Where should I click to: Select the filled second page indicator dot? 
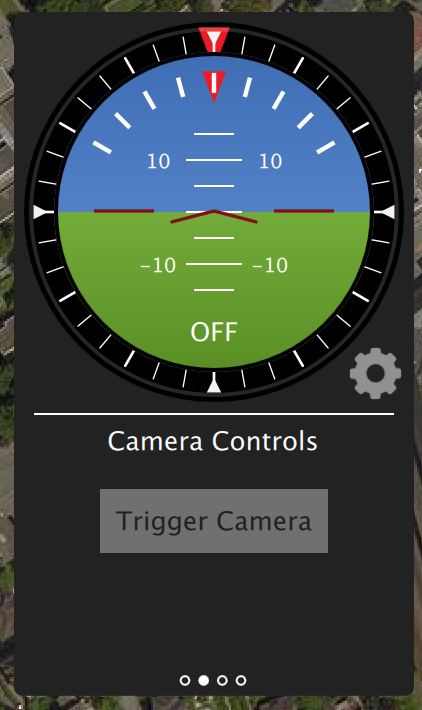pyautogui.click(x=204, y=680)
